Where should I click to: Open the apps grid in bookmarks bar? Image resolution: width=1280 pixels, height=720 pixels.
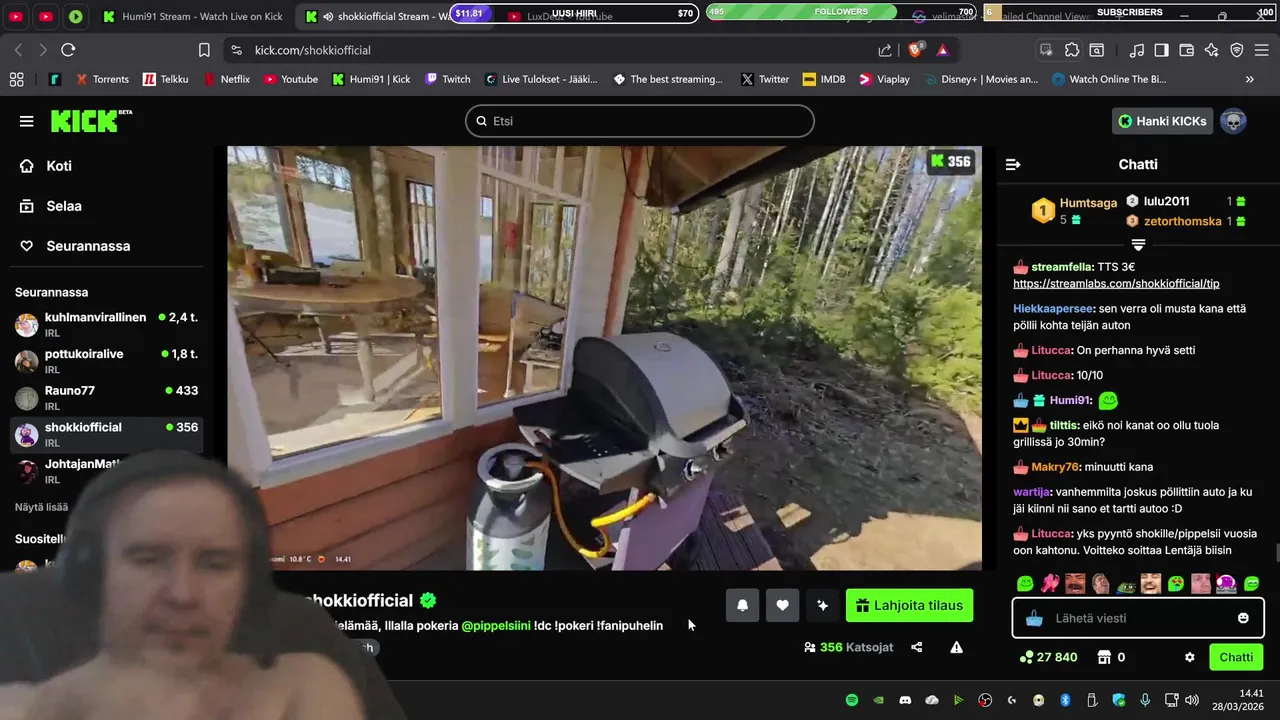tap(16, 79)
